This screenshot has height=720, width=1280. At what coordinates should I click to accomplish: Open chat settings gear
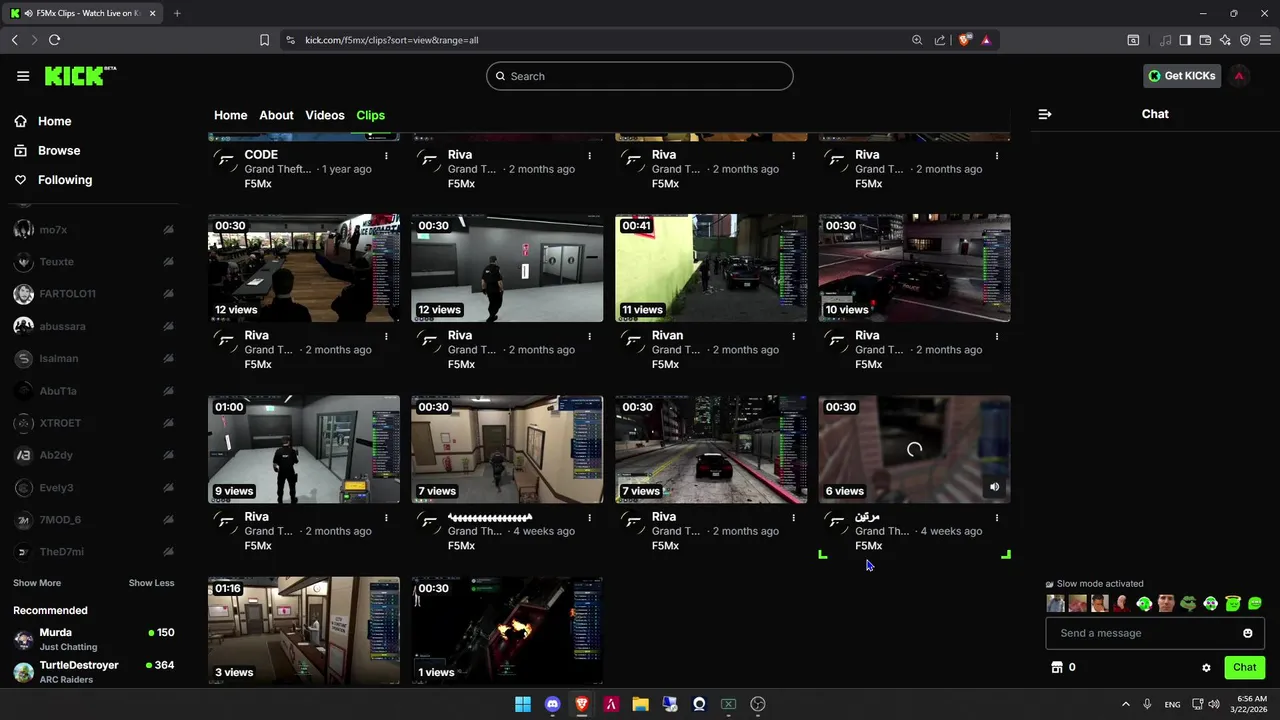[x=1206, y=667]
